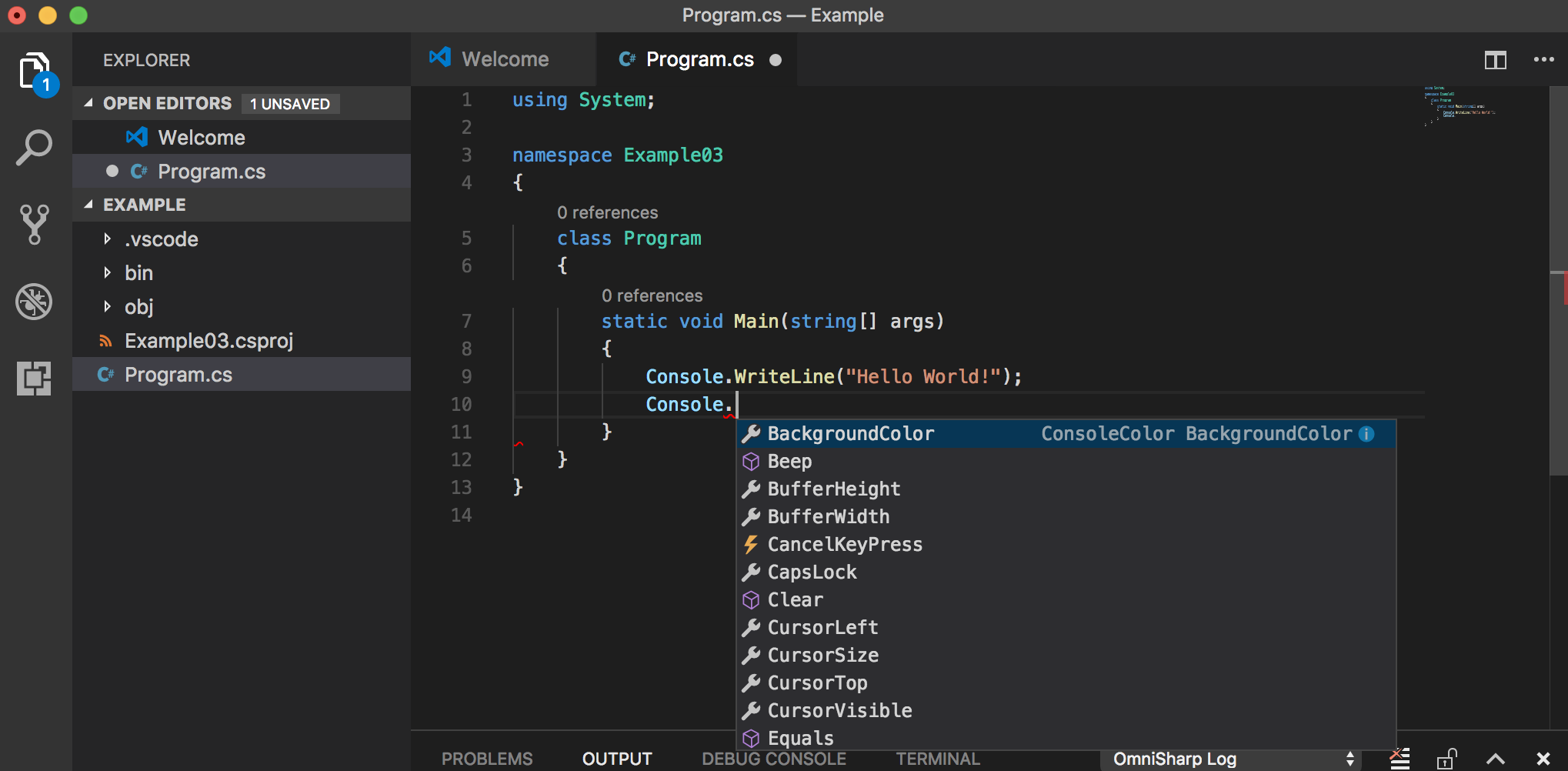Open the editor More Actions ellipsis menu

pos(1543,60)
